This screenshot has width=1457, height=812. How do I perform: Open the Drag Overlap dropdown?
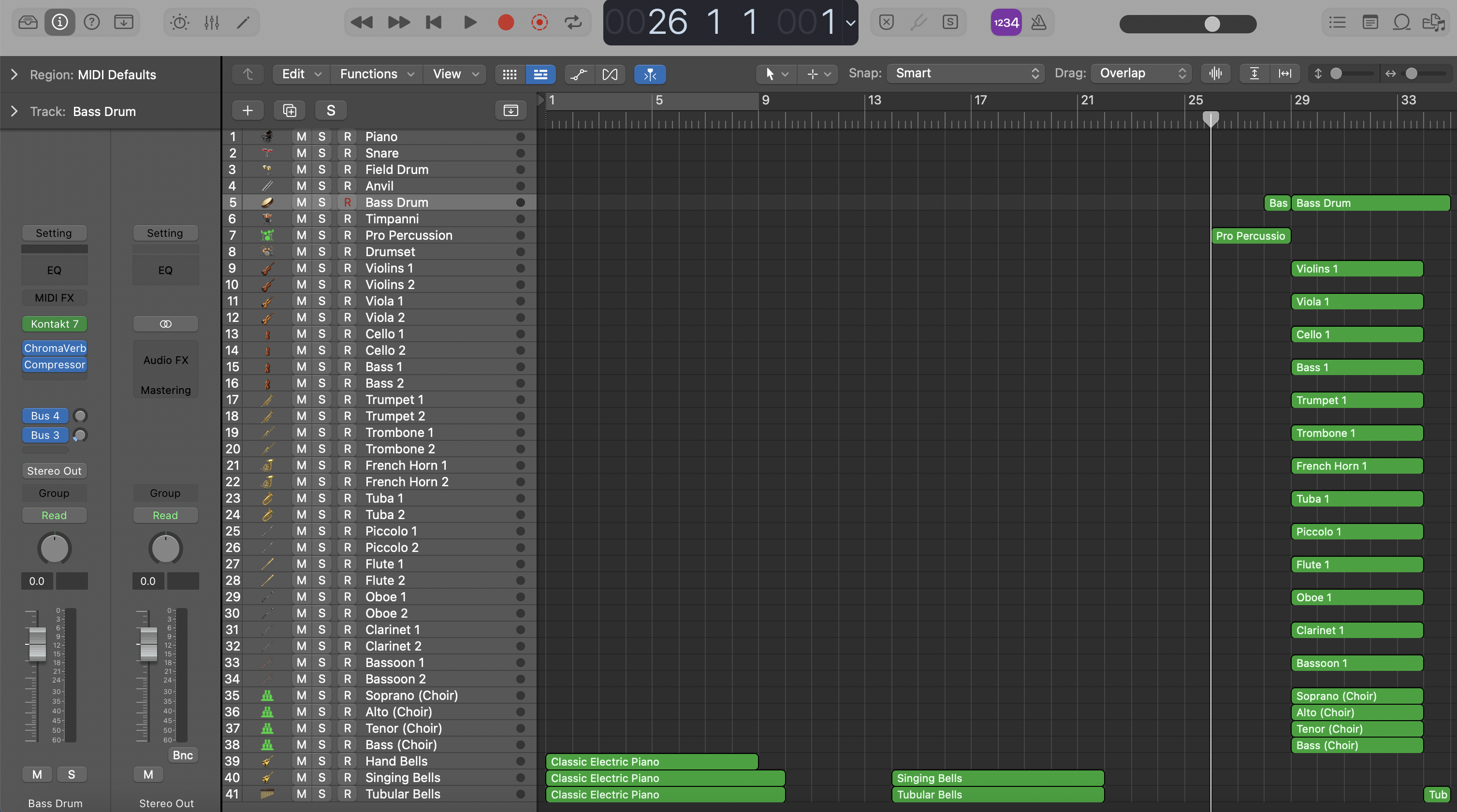click(1140, 73)
